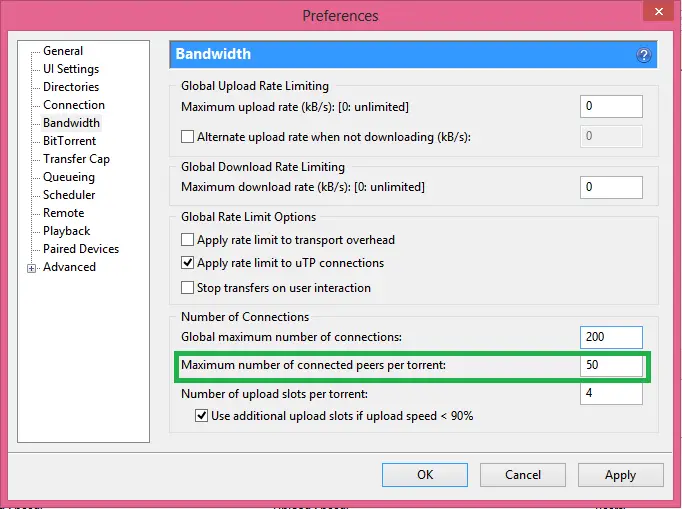The height and width of the screenshot is (509, 682).
Task: Click Global maximum number of connections label
Action: click(x=291, y=337)
